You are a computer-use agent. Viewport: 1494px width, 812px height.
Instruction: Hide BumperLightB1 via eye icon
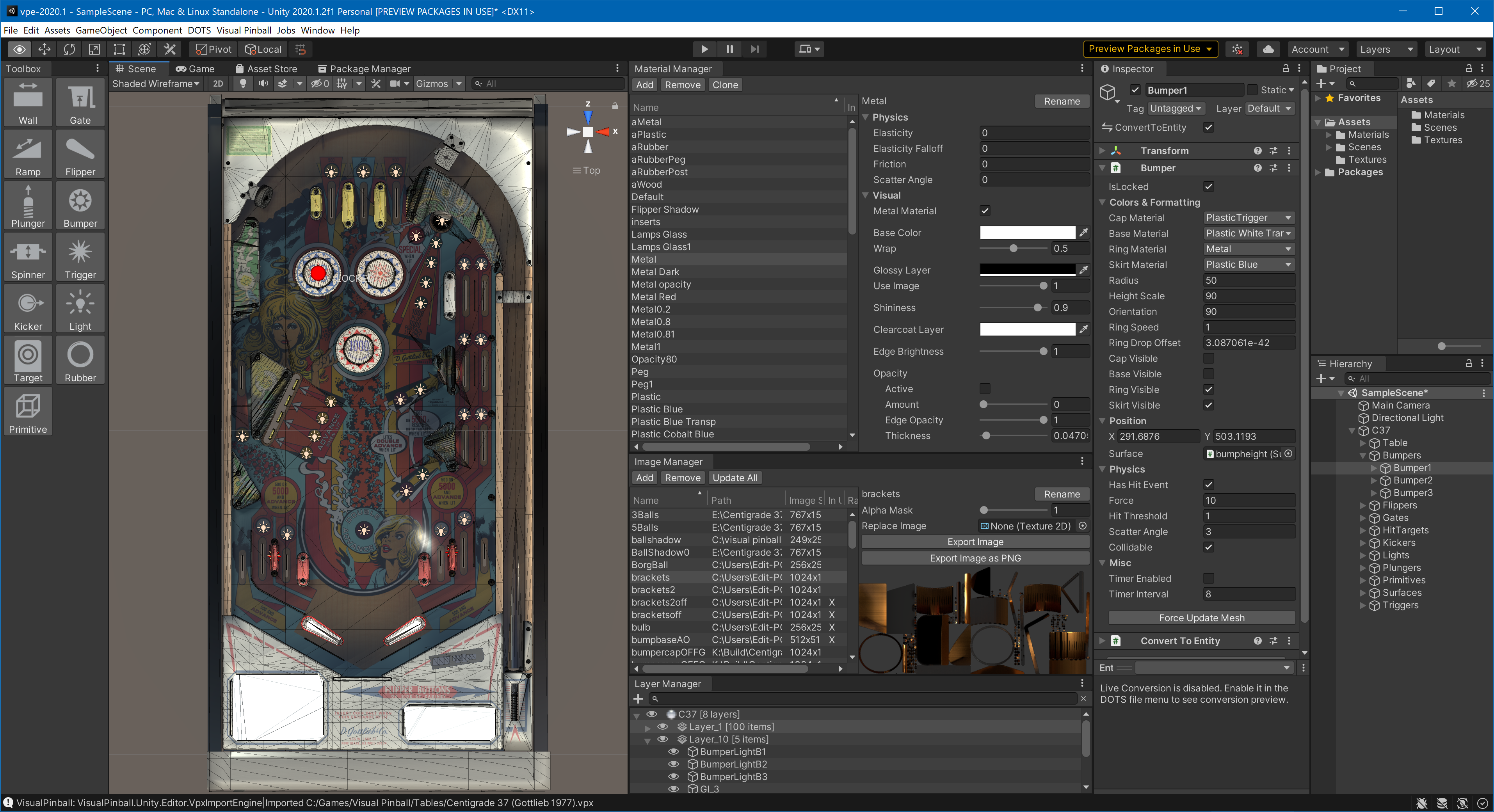(x=673, y=752)
